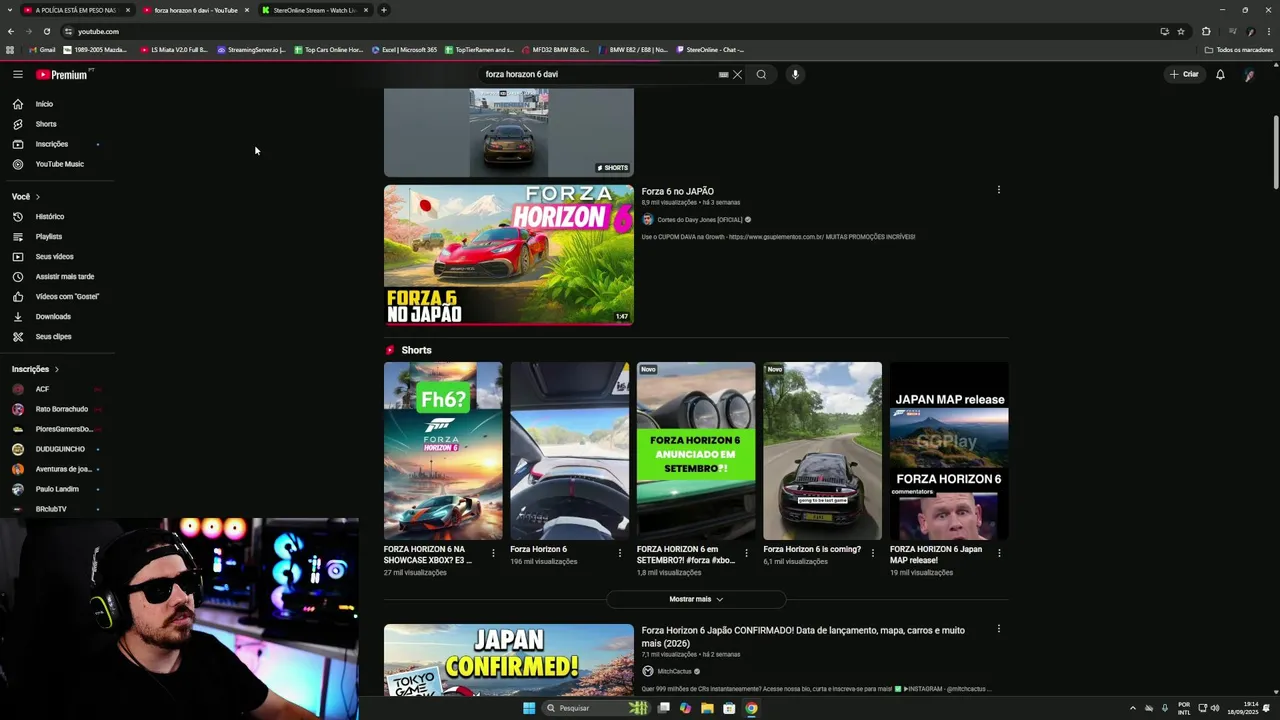Go to the YouTube Premium home logo
The width and height of the screenshot is (1280, 720).
tap(64, 74)
